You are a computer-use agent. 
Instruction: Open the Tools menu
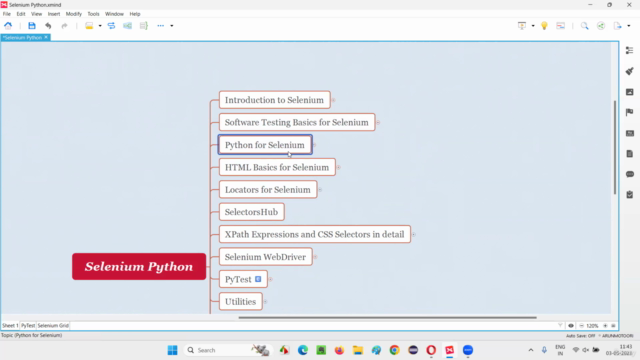tap(93, 14)
